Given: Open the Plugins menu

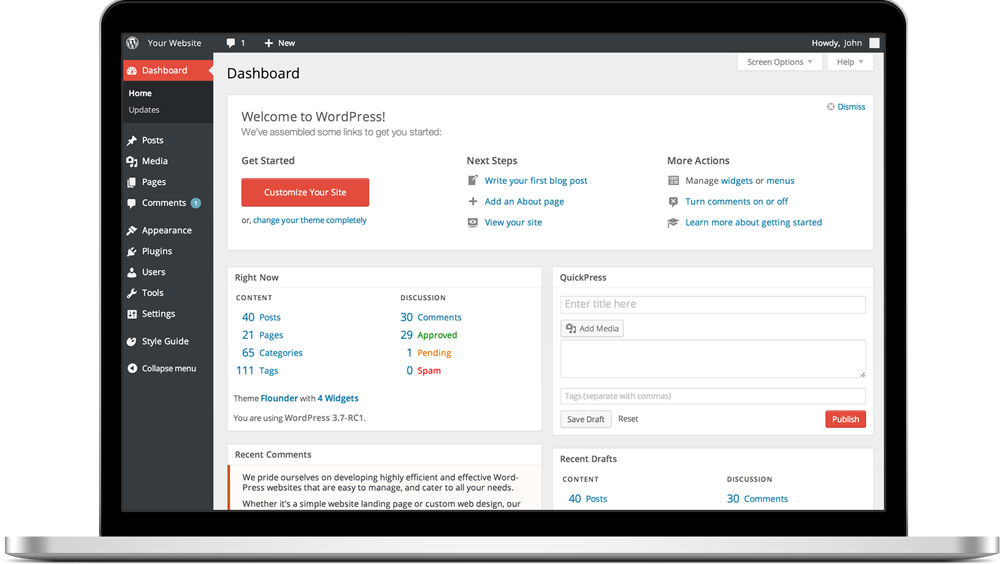Looking at the screenshot, I should pyautogui.click(x=157, y=251).
